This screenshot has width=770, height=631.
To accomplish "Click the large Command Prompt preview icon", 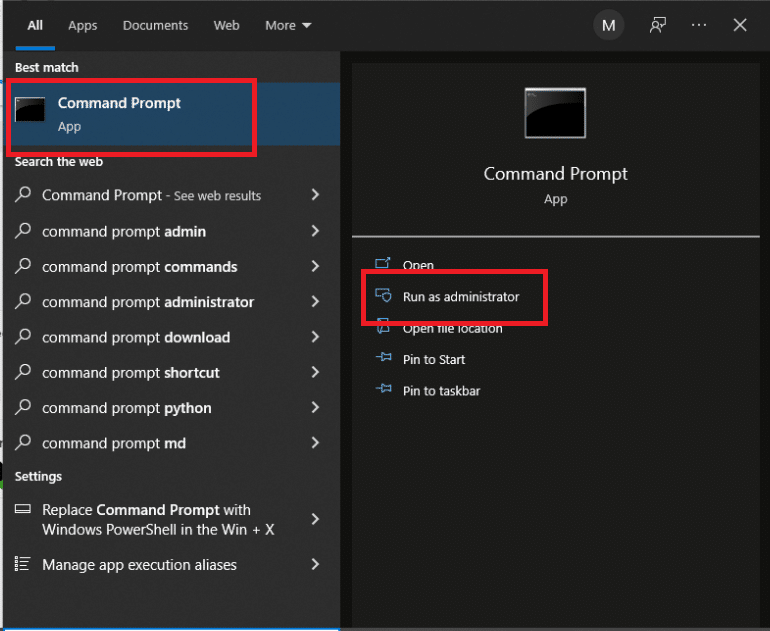I will pyautogui.click(x=555, y=112).
